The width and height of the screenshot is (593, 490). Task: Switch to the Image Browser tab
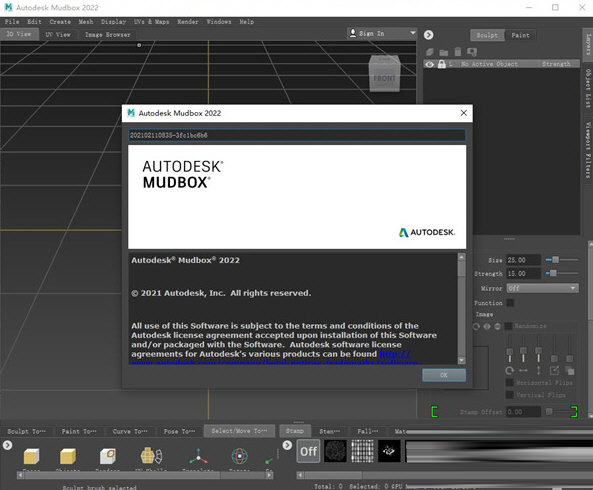(107, 34)
